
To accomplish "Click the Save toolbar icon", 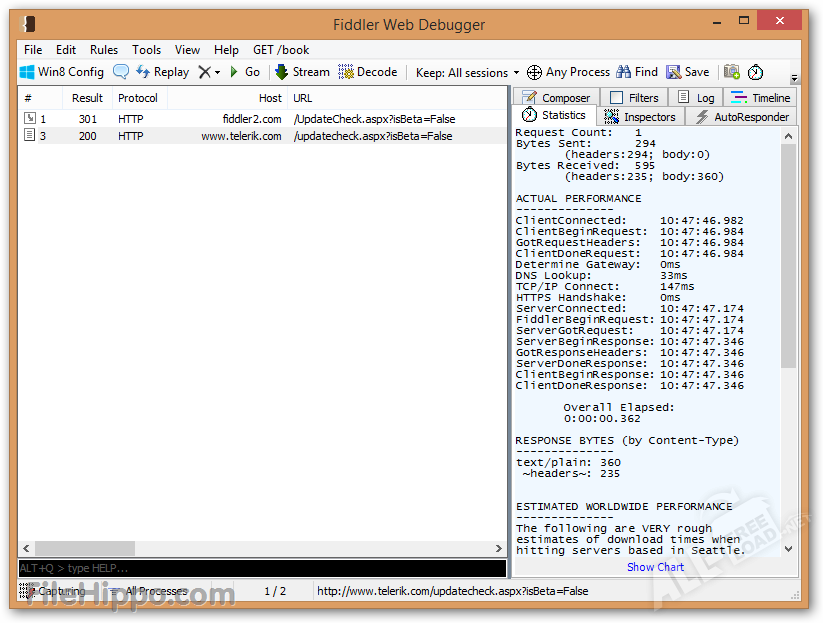I will [x=688, y=72].
